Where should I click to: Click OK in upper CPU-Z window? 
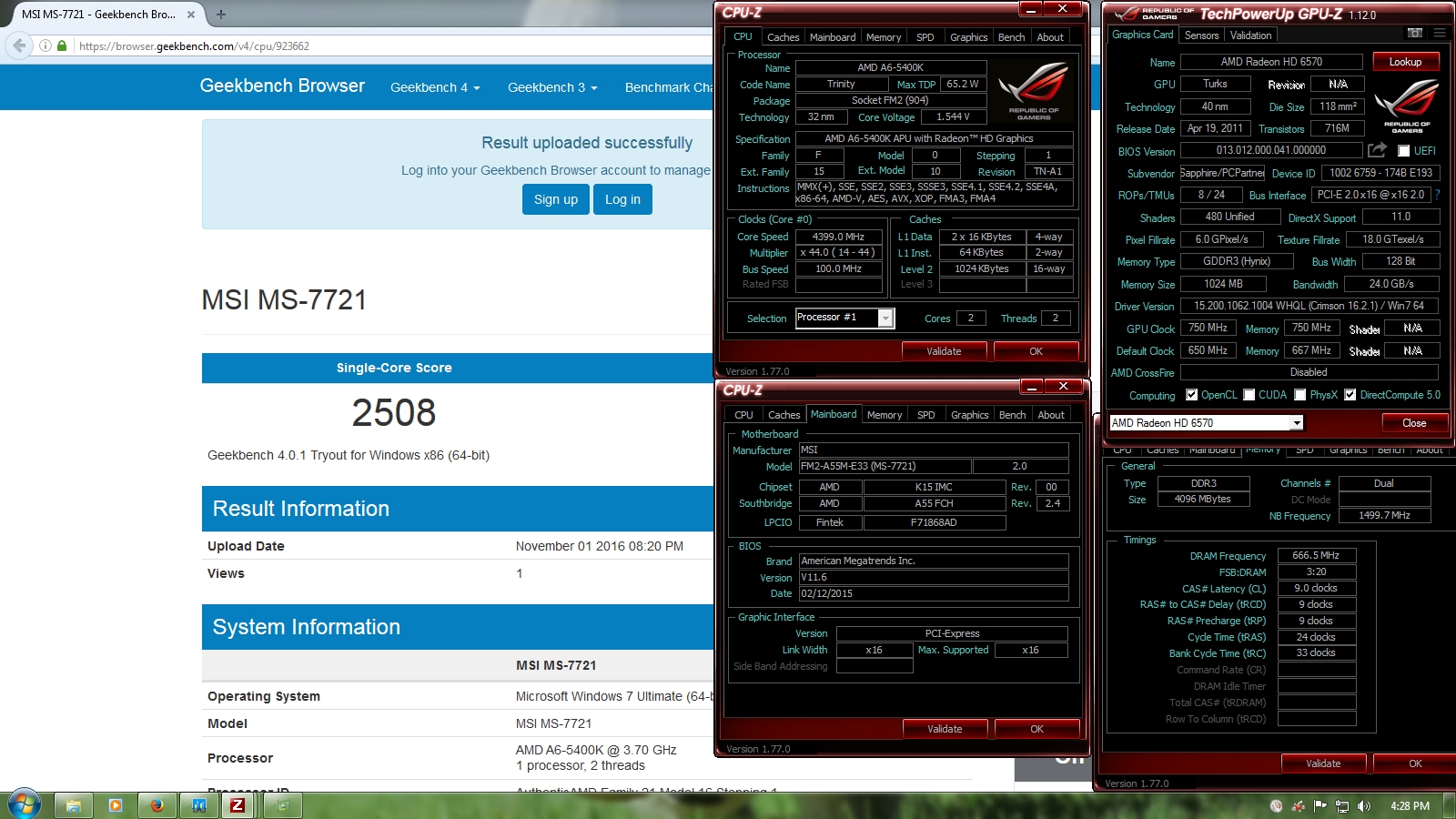pos(1036,351)
